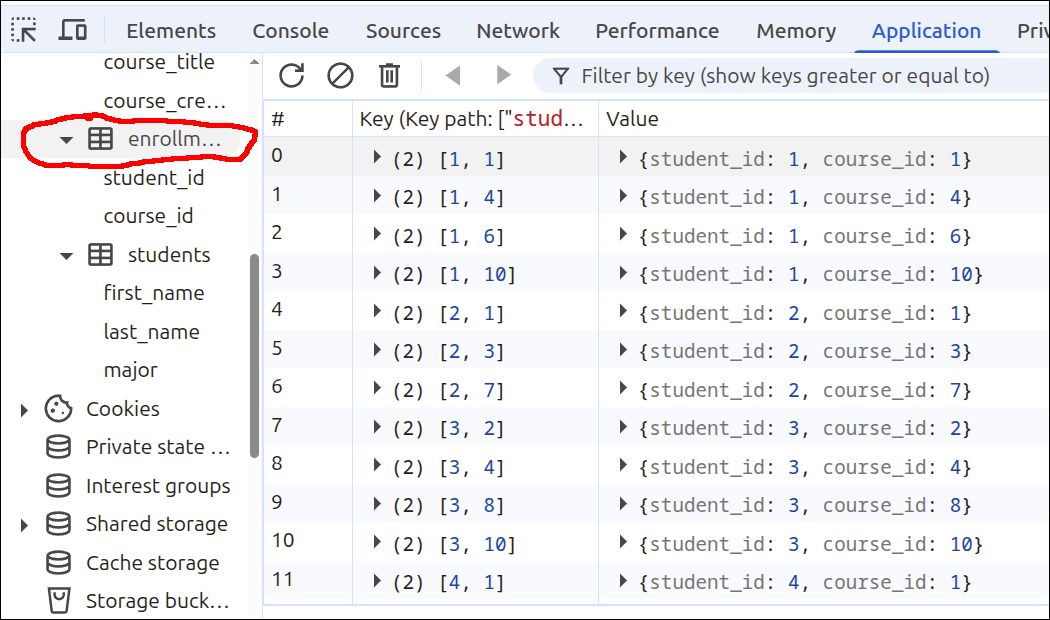Click the Cache storage database icon
1050x620 pixels.
(57, 562)
